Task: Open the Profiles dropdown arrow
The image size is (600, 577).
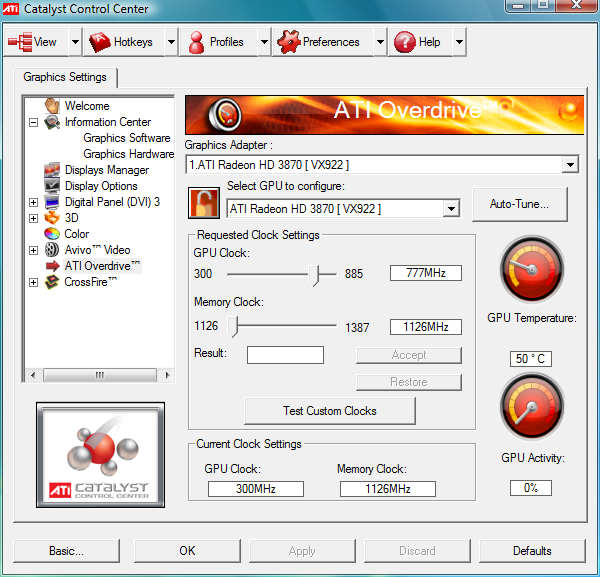Action: click(x=264, y=42)
